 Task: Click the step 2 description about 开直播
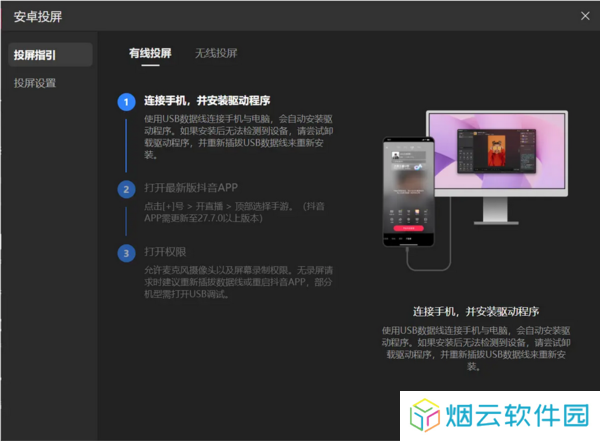[x=234, y=212]
